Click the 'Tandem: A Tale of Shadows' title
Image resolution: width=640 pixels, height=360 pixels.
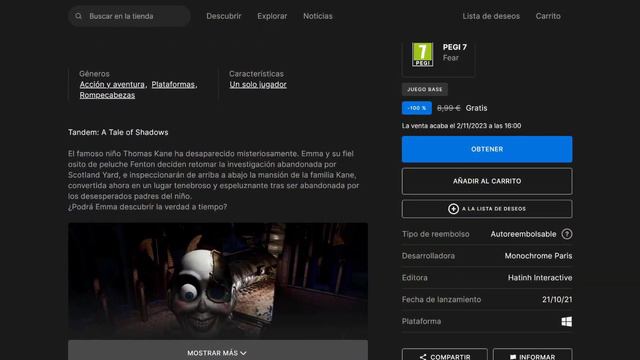(x=118, y=132)
